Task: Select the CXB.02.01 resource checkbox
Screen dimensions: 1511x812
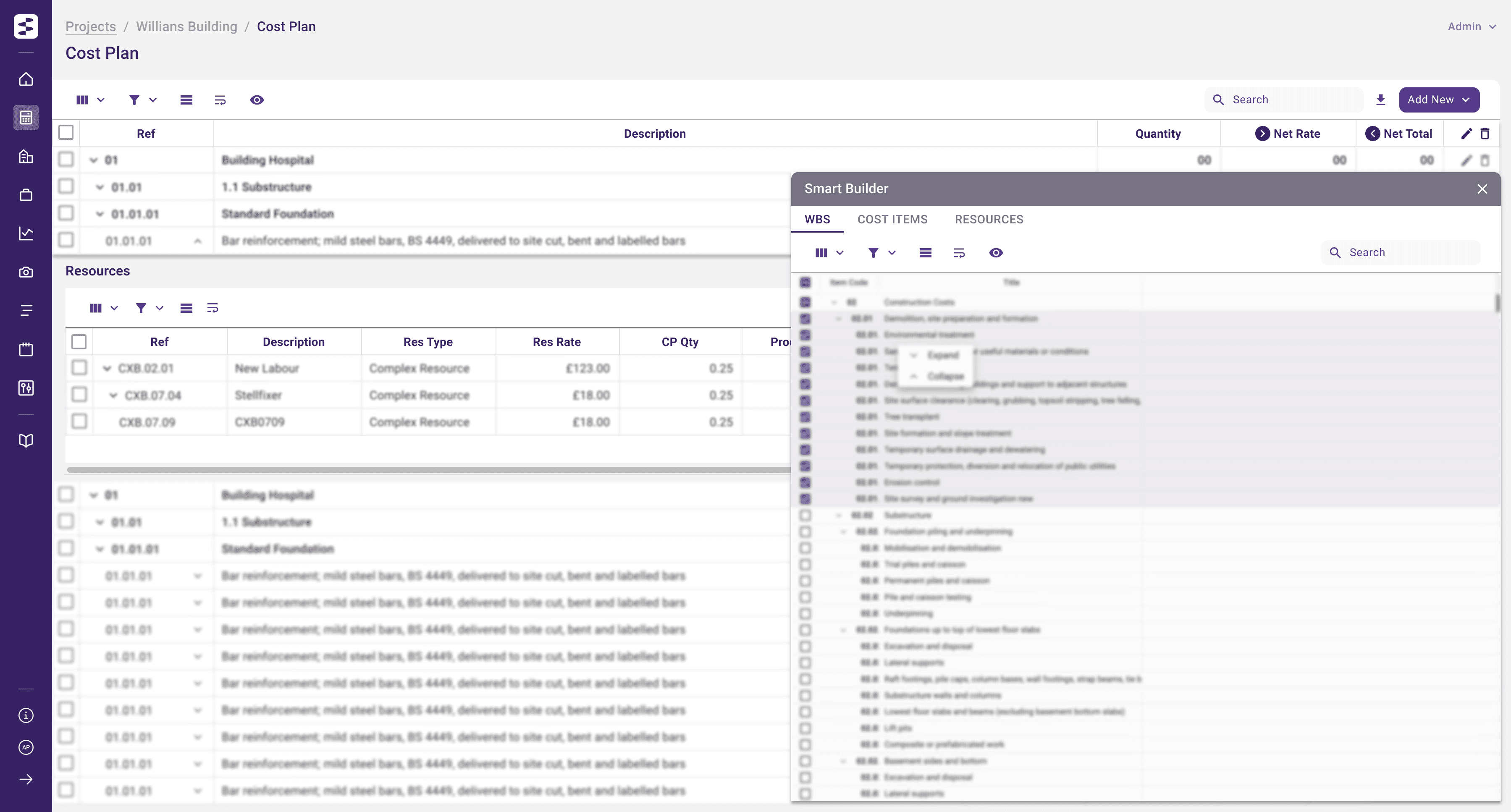Action: (x=79, y=368)
